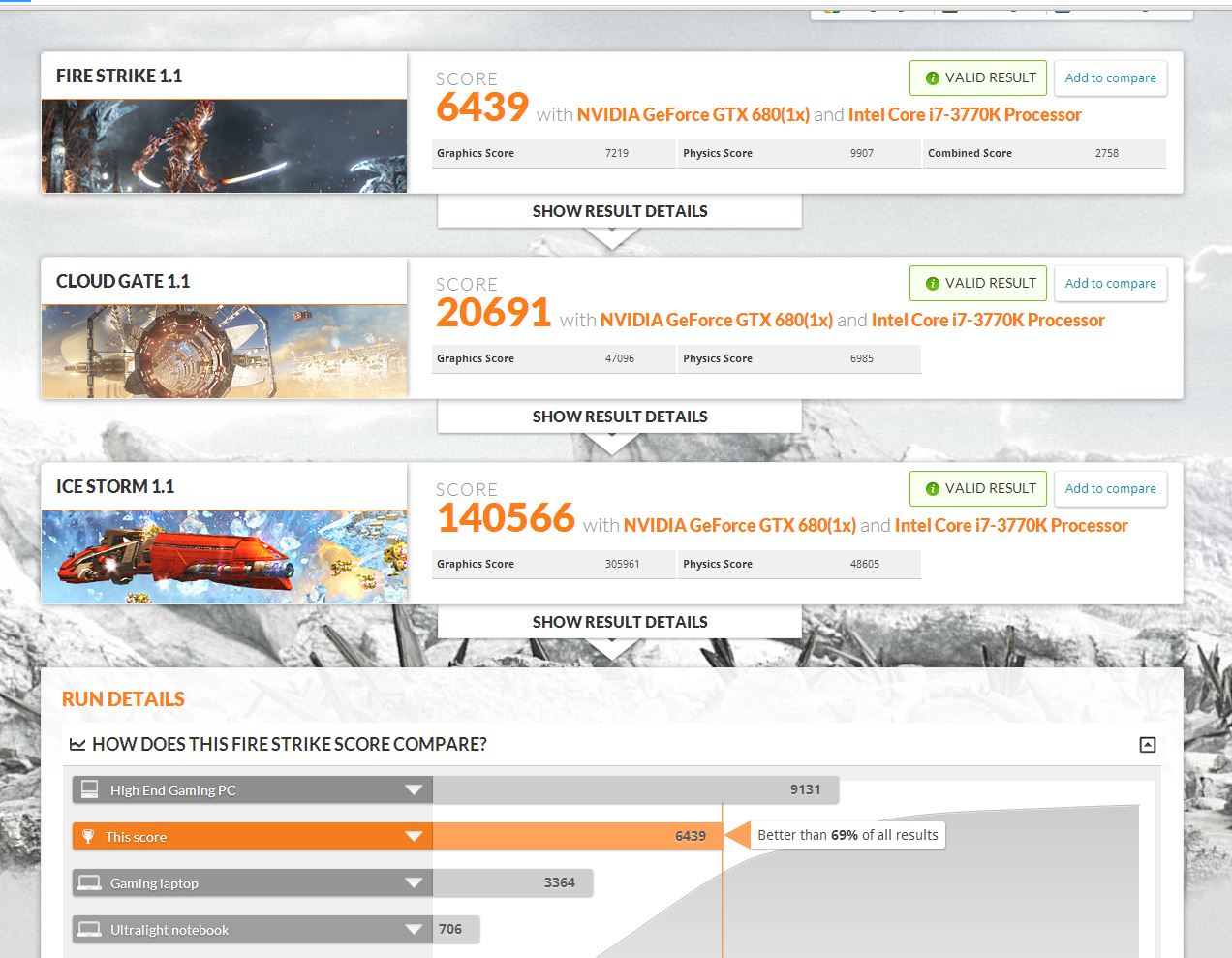Expand the This score dropdown arrow
The image size is (1232, 958).
coord(414,837)
